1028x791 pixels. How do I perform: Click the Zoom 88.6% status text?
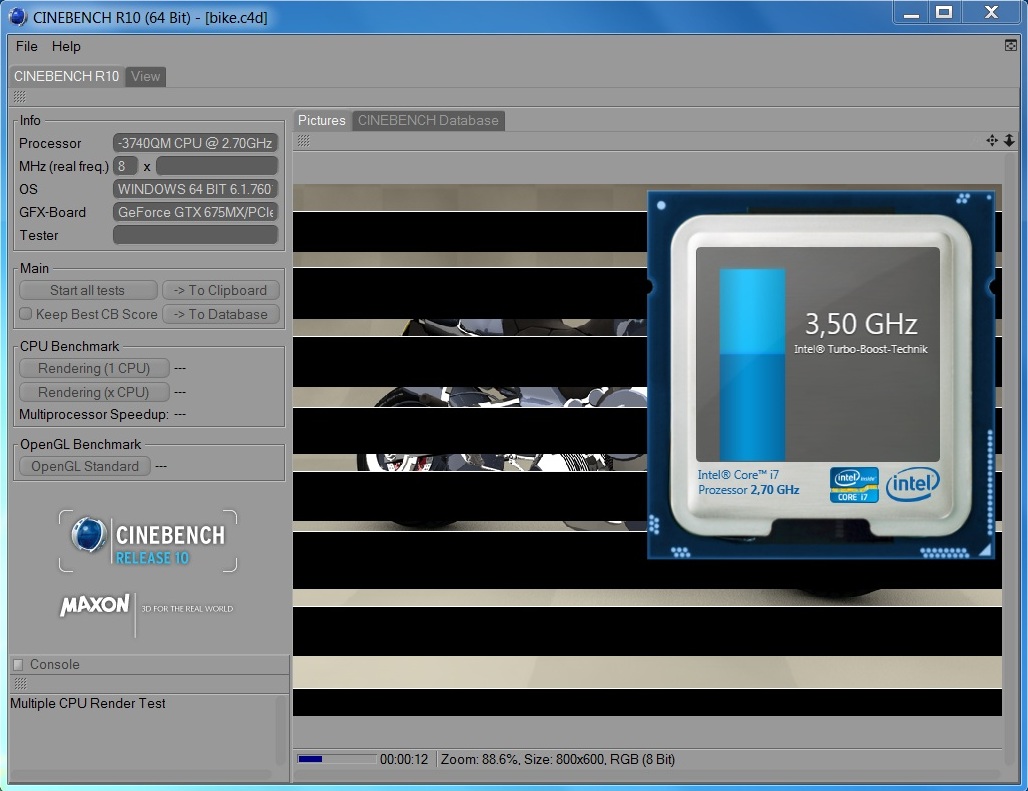pos(479,760)
